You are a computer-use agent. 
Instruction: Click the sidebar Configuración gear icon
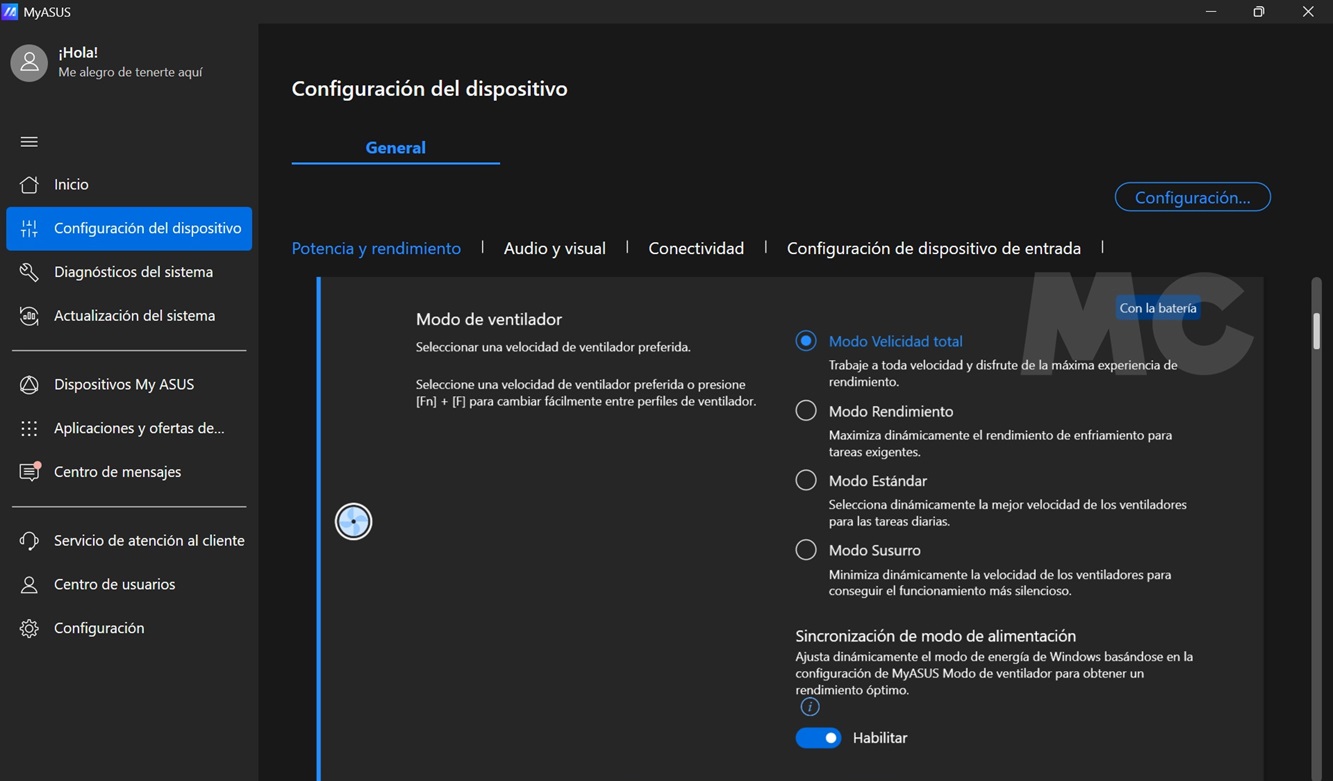pyautogui.click(x=29, y=629)
